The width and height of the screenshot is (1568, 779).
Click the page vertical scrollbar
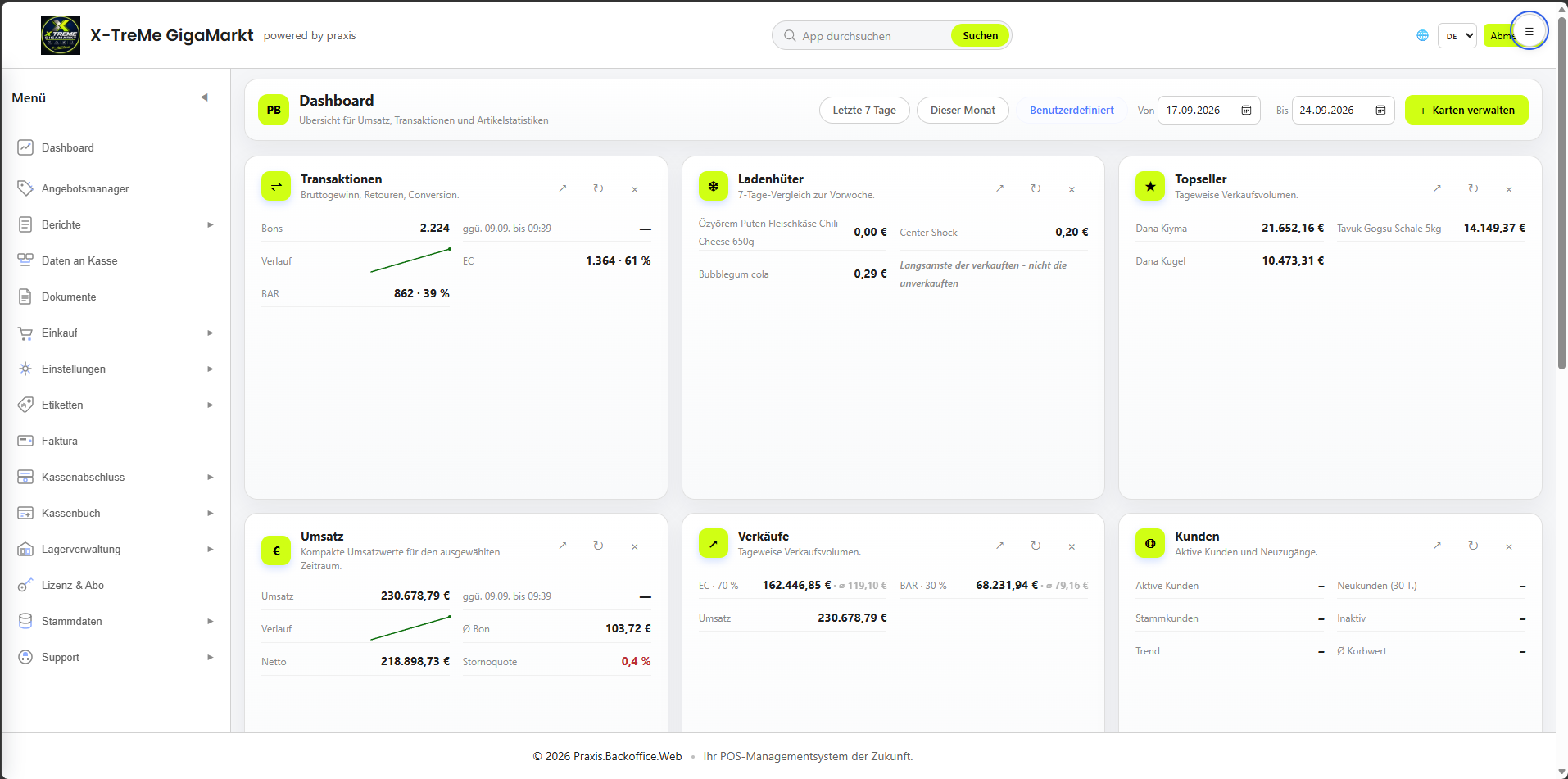tap(1561, 192)
